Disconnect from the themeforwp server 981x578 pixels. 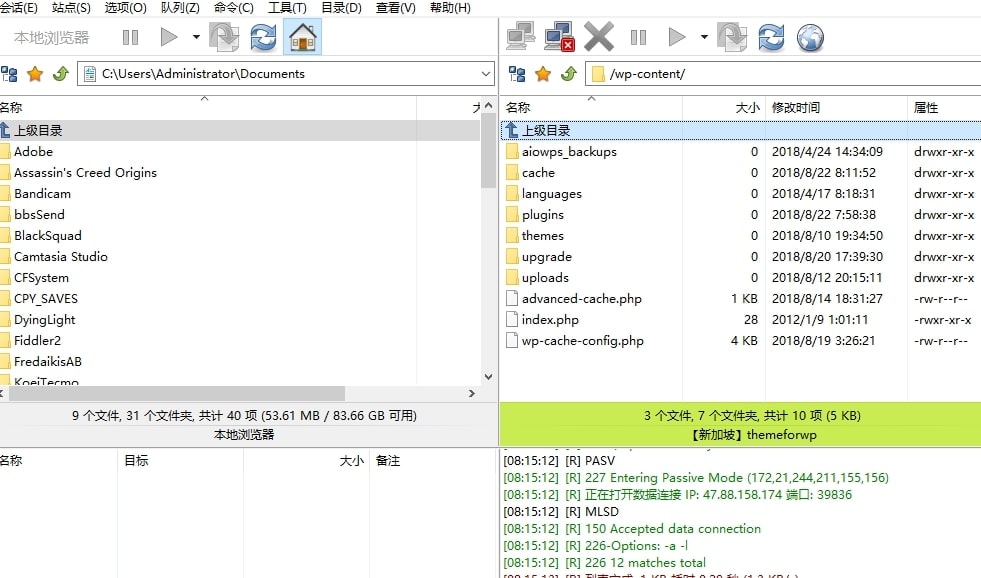[557, 38]
